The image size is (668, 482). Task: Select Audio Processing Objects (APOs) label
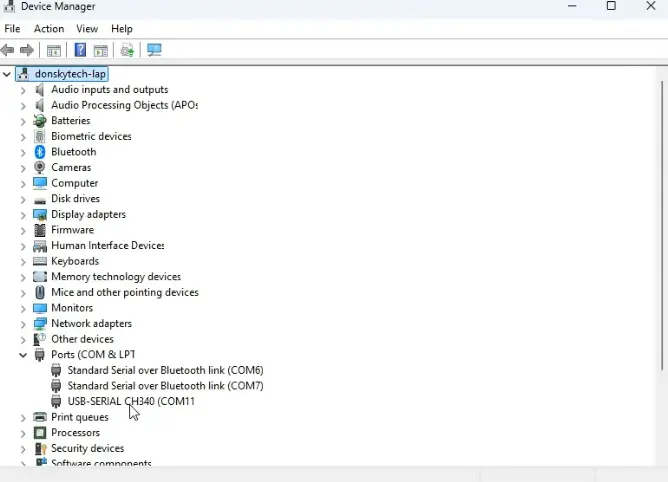(x=124, y=105)
